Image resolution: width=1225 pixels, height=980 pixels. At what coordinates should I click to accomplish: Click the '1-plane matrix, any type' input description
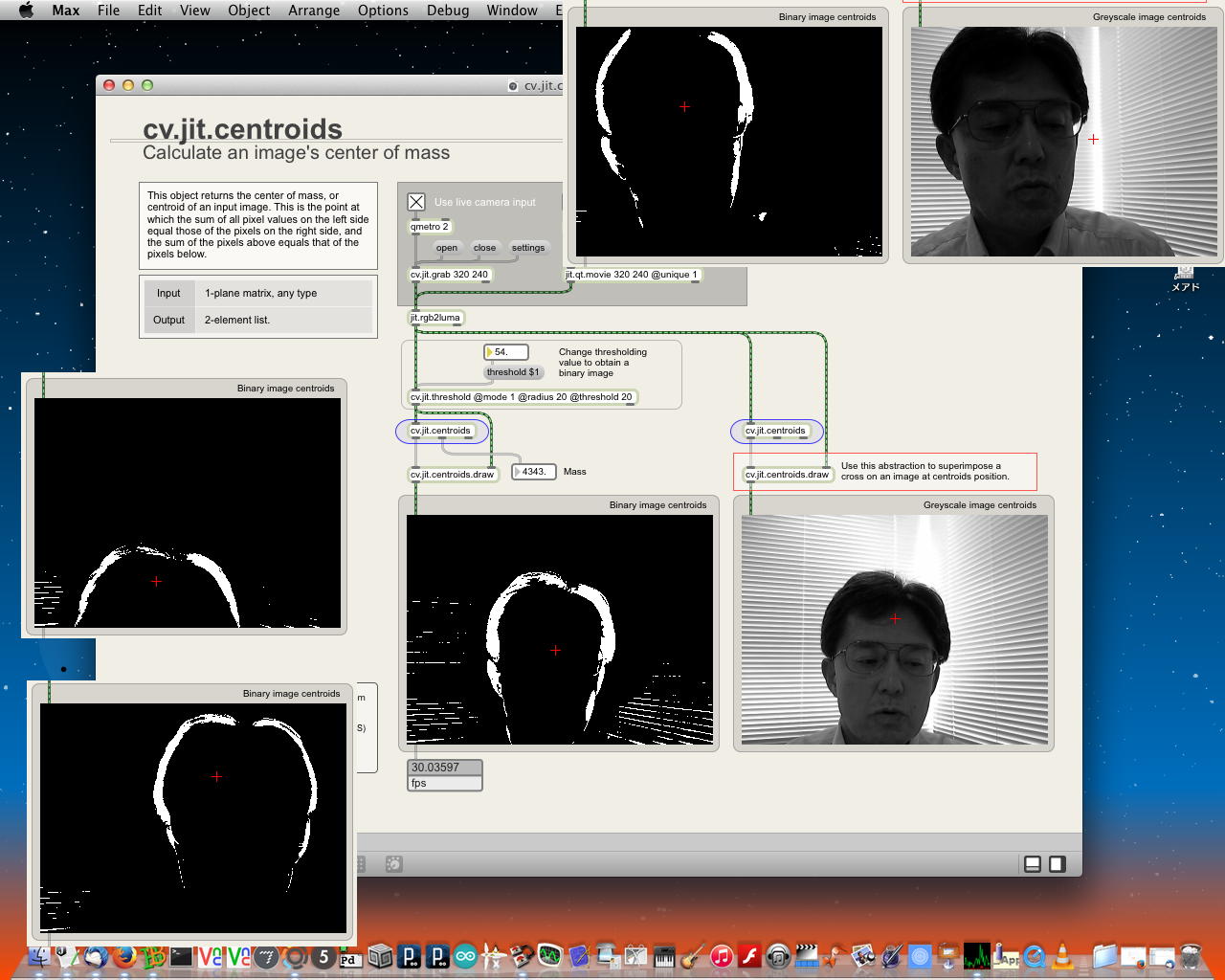pyautogui.click(x=260, y=293)
